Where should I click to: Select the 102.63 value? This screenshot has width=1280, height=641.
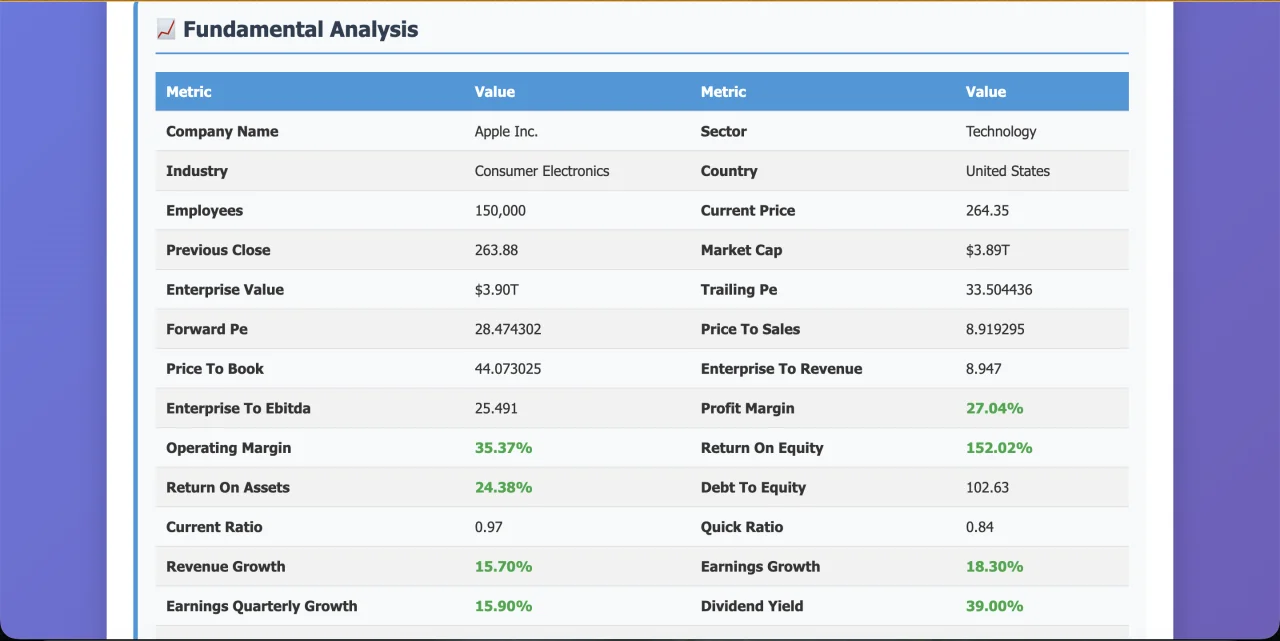pos(987,487)
